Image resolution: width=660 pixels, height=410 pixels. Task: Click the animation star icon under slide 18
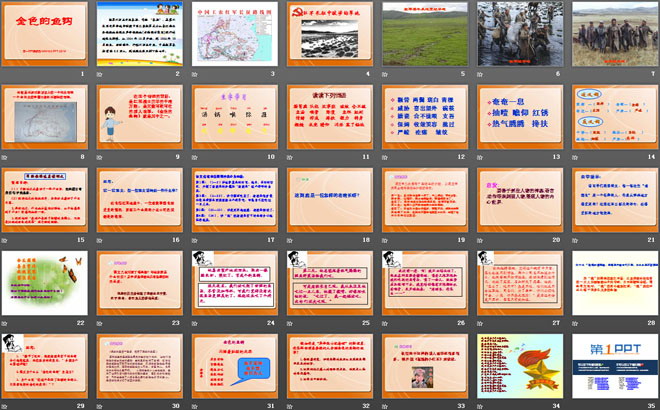click(x=290, y=240)
